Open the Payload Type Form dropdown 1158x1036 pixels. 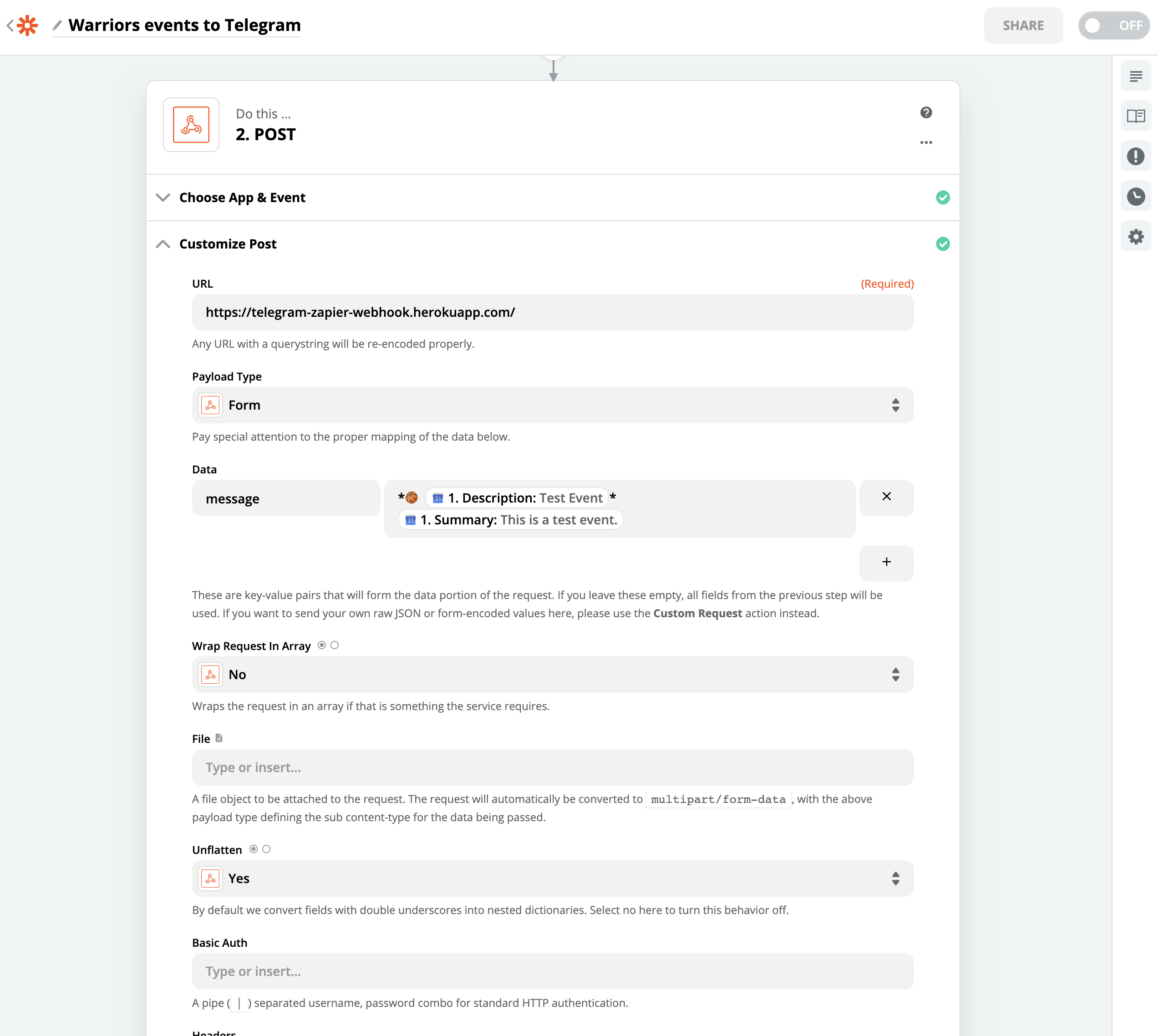552,405
